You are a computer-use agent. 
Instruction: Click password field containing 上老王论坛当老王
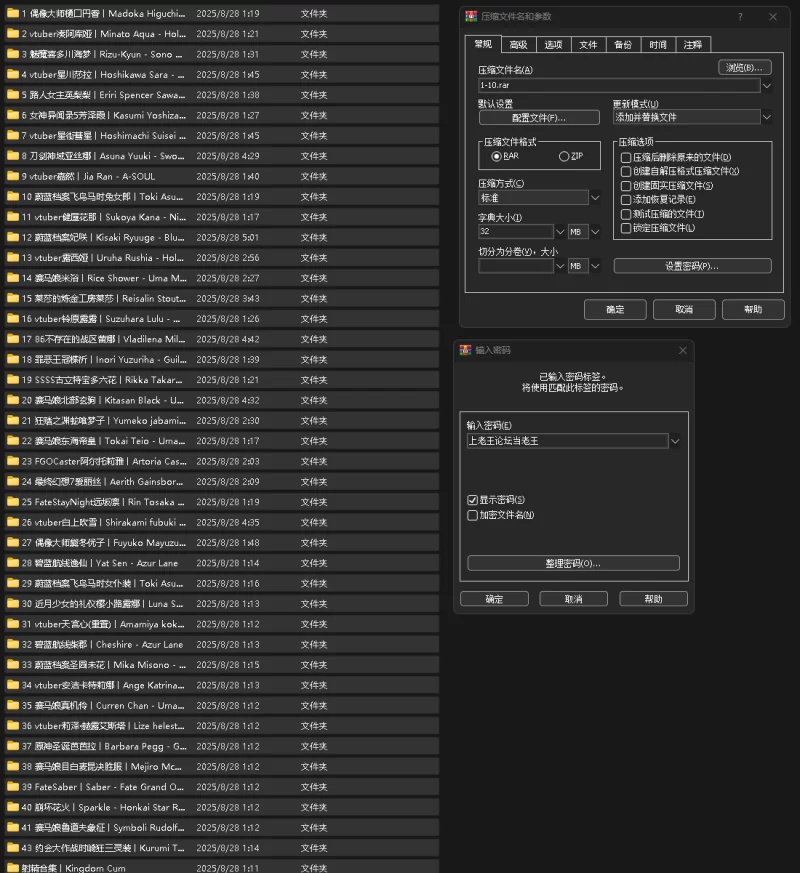[567, 441]
